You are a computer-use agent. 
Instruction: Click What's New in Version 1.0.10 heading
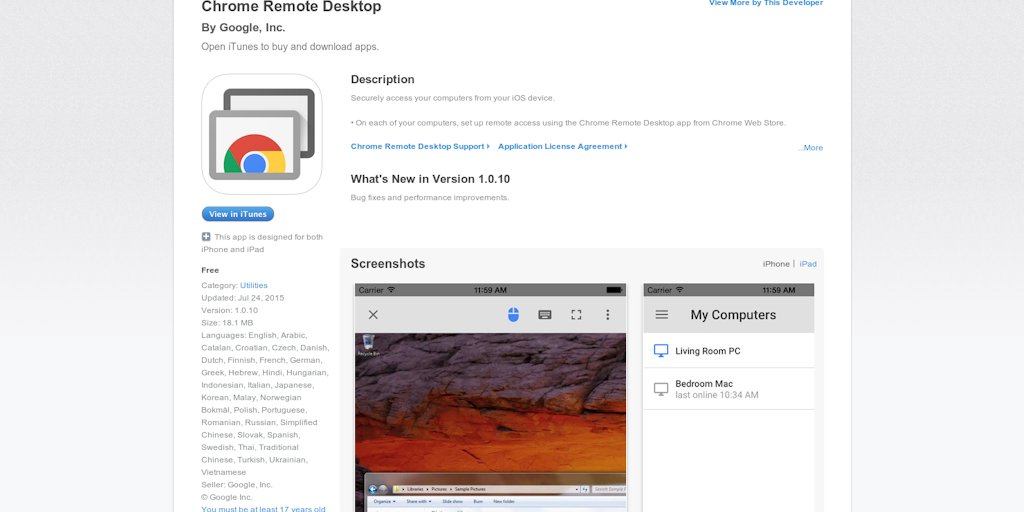(x=430, y=179)
